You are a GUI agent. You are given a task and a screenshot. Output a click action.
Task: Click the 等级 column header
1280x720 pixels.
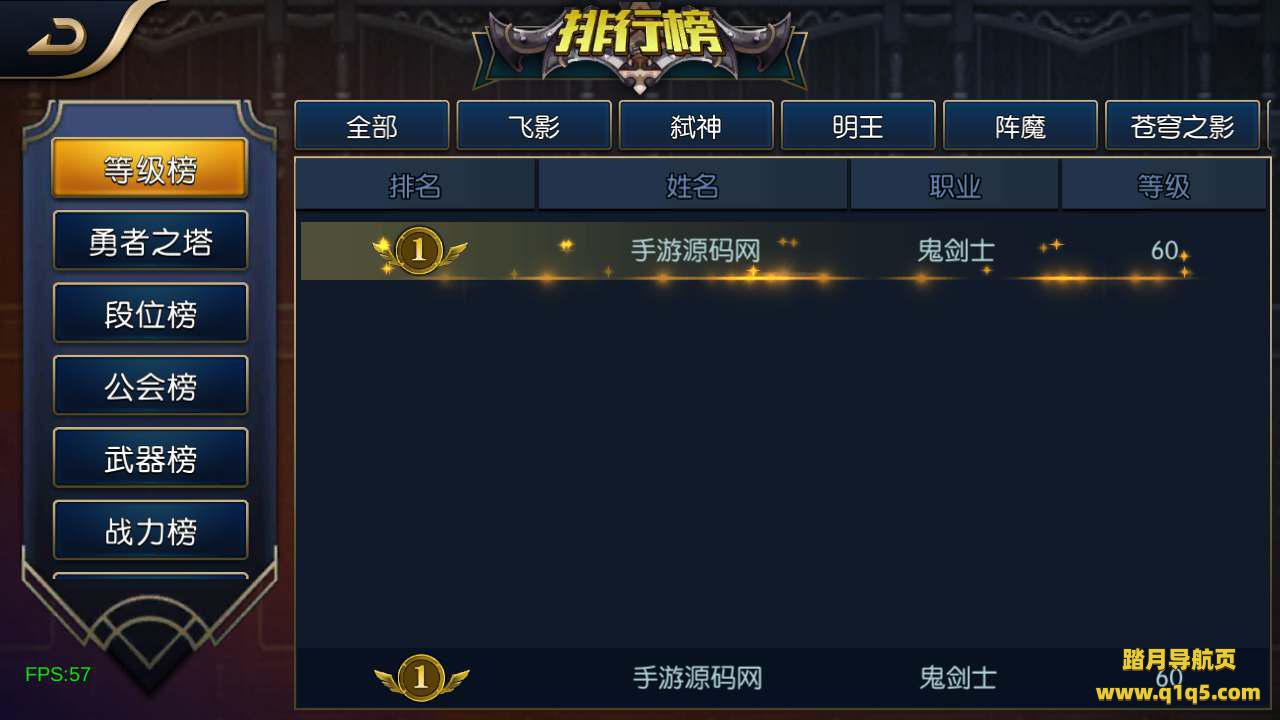coord(1164,185)
